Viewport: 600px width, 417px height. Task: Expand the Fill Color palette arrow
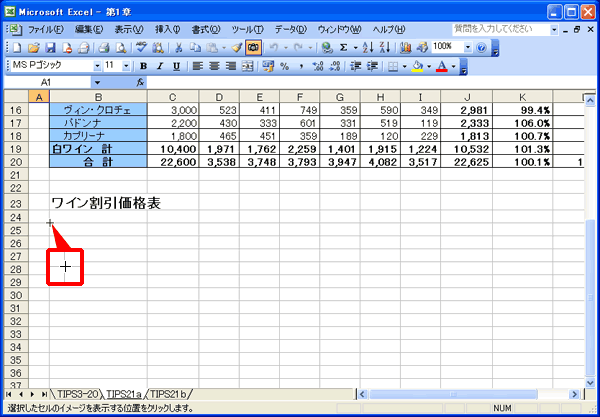point(429,67)
